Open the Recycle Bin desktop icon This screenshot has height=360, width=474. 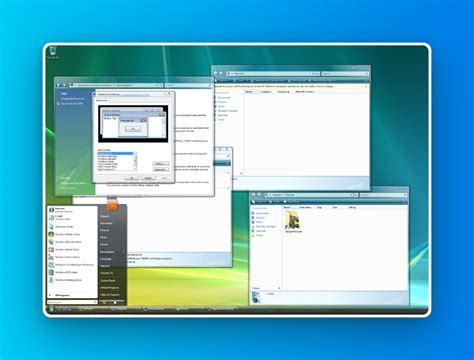pos(53,53)
